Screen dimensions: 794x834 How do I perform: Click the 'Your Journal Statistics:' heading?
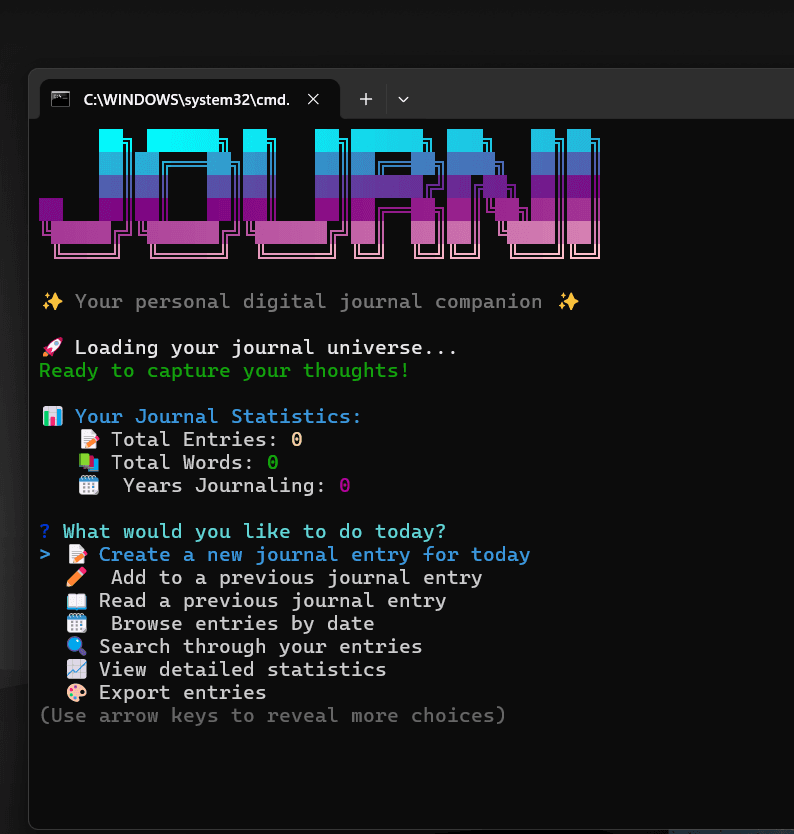tap(218, 416)
